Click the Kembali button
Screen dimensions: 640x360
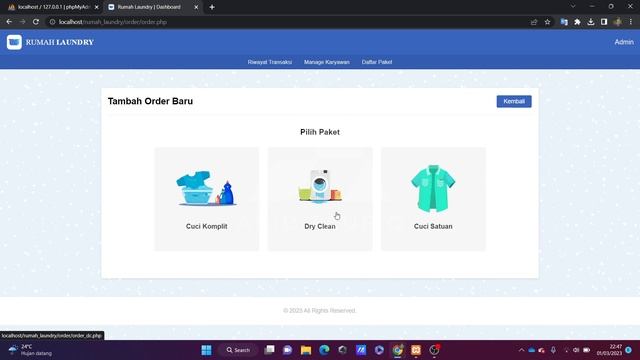point(514,101)
